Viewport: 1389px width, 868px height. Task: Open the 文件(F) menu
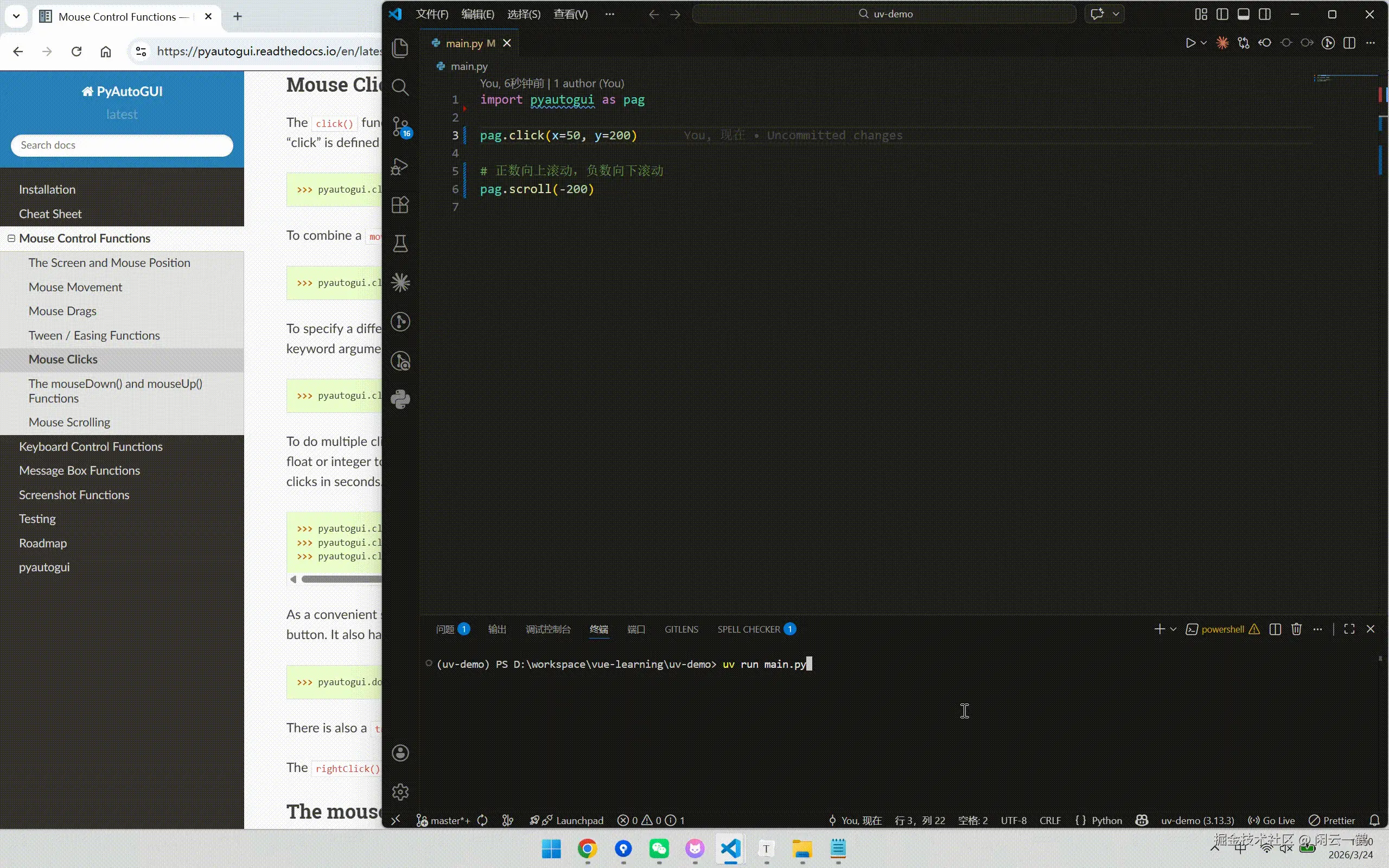[432, 14]
